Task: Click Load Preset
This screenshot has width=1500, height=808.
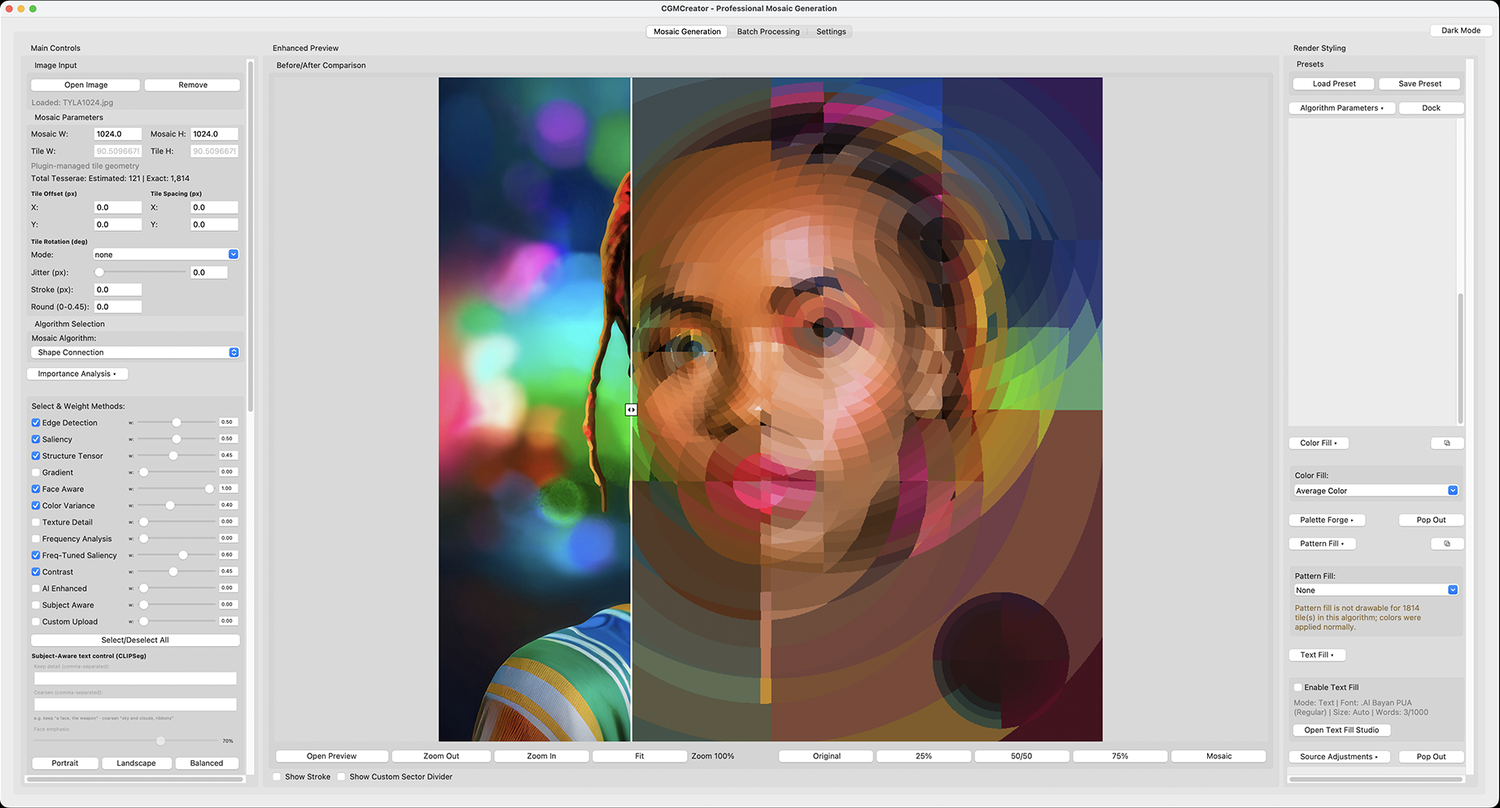Action: pyautogui.click(x=1334, y=84)
